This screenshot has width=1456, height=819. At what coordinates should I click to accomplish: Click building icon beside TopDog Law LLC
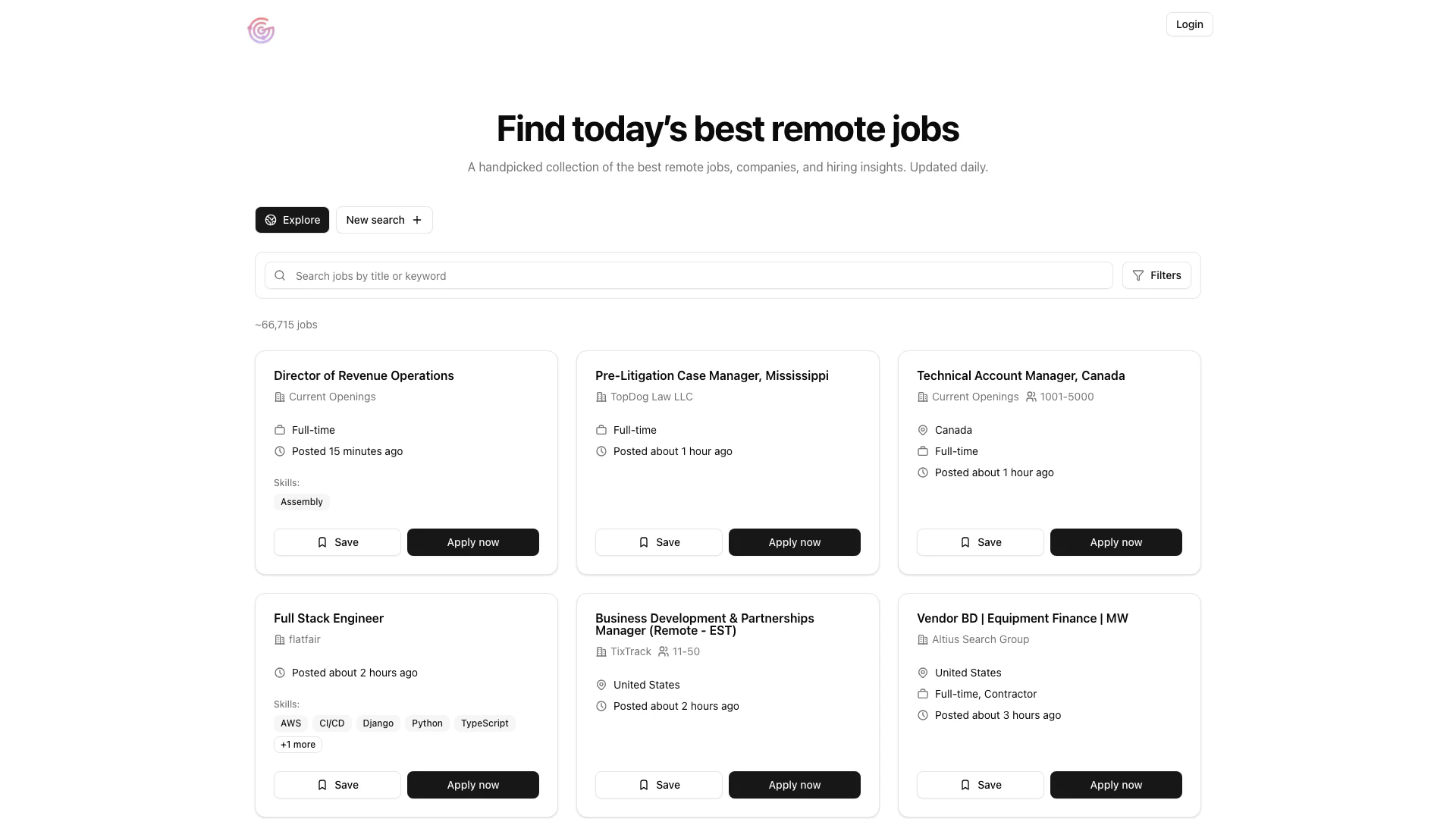pyautogui.click(x=601, y=397)
